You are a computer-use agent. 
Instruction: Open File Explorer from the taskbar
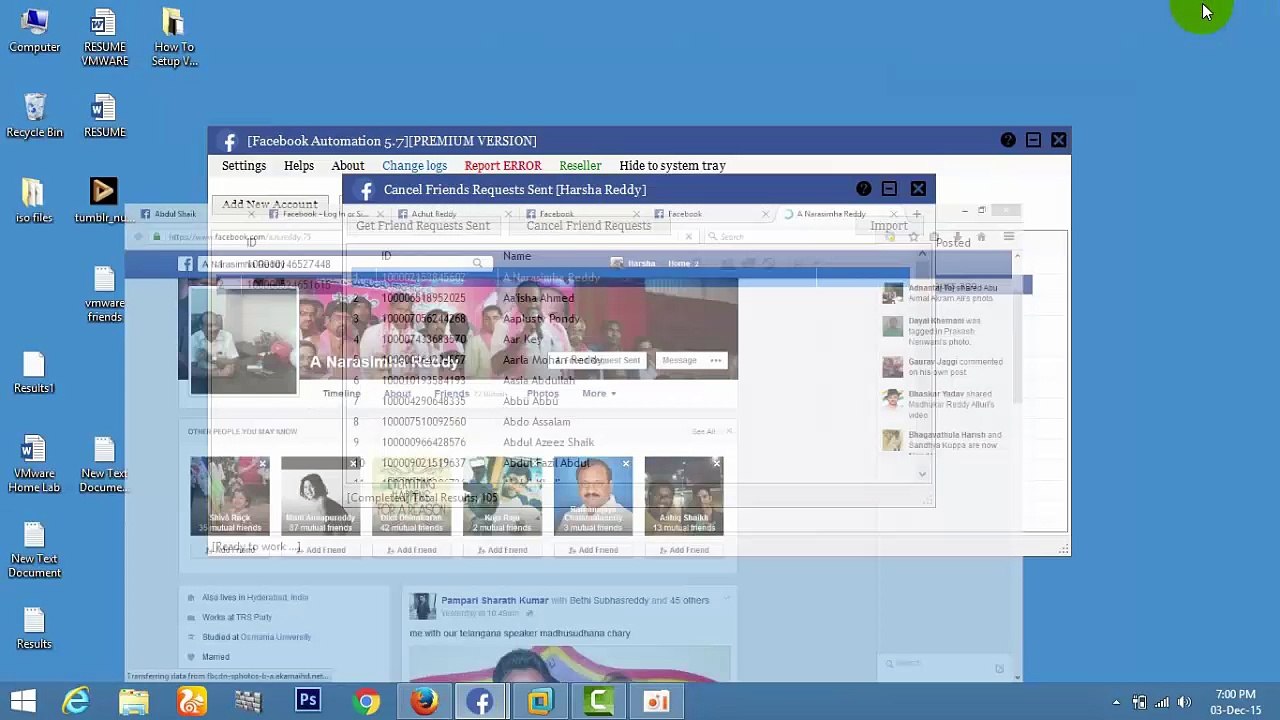(134, 701)
